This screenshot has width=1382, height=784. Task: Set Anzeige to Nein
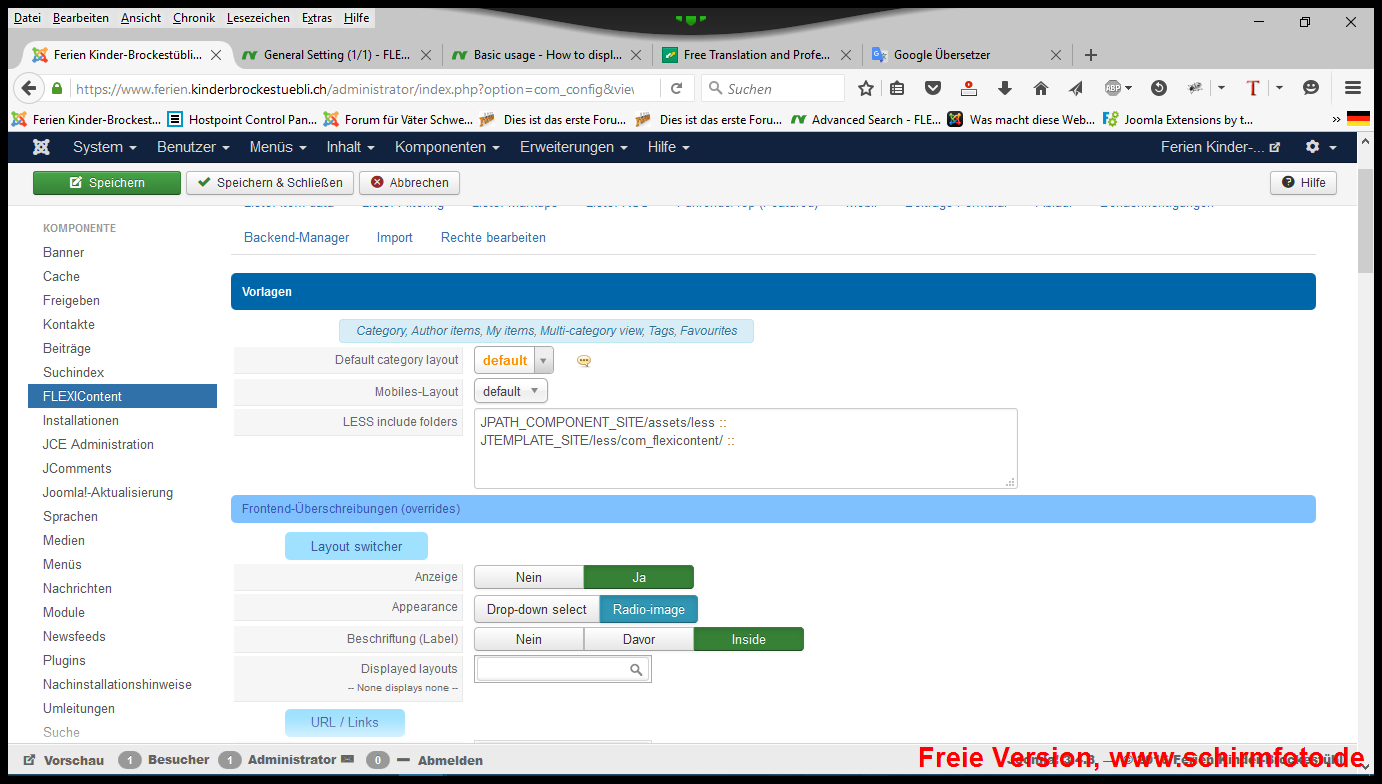529,577
